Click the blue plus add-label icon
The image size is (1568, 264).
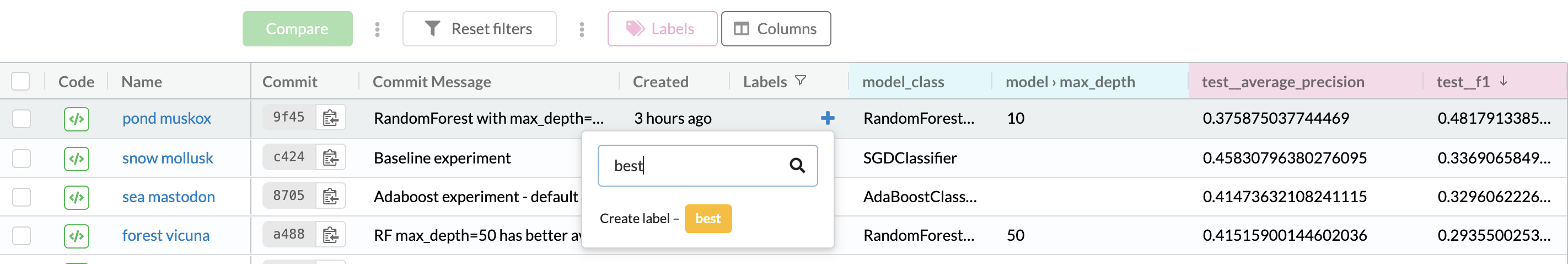coord(827,118)
